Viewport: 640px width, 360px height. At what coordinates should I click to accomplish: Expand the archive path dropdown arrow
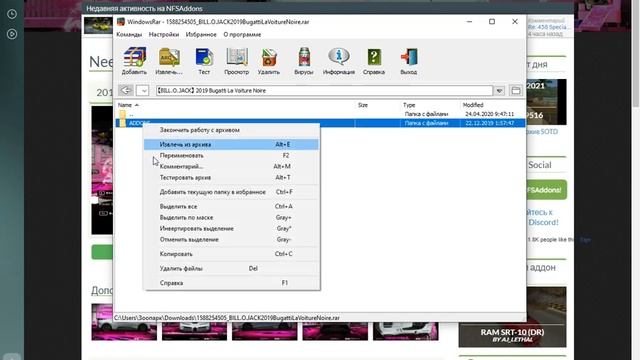[500, 90]
